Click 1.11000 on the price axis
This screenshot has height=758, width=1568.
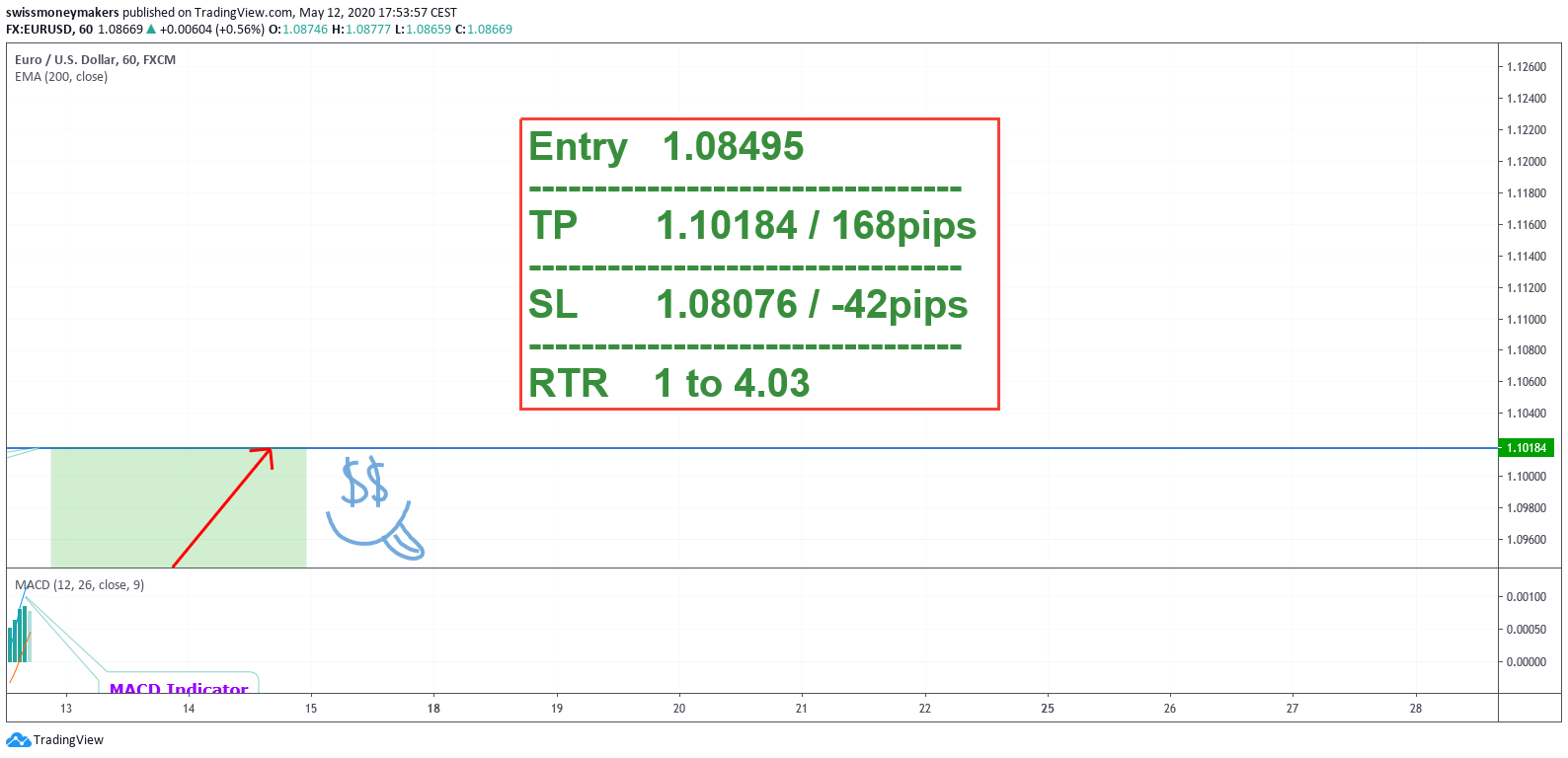coord(1527,320)
